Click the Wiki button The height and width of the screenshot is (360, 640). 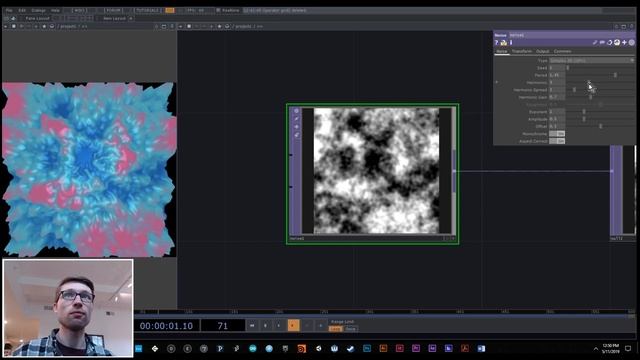pos(79,10)
